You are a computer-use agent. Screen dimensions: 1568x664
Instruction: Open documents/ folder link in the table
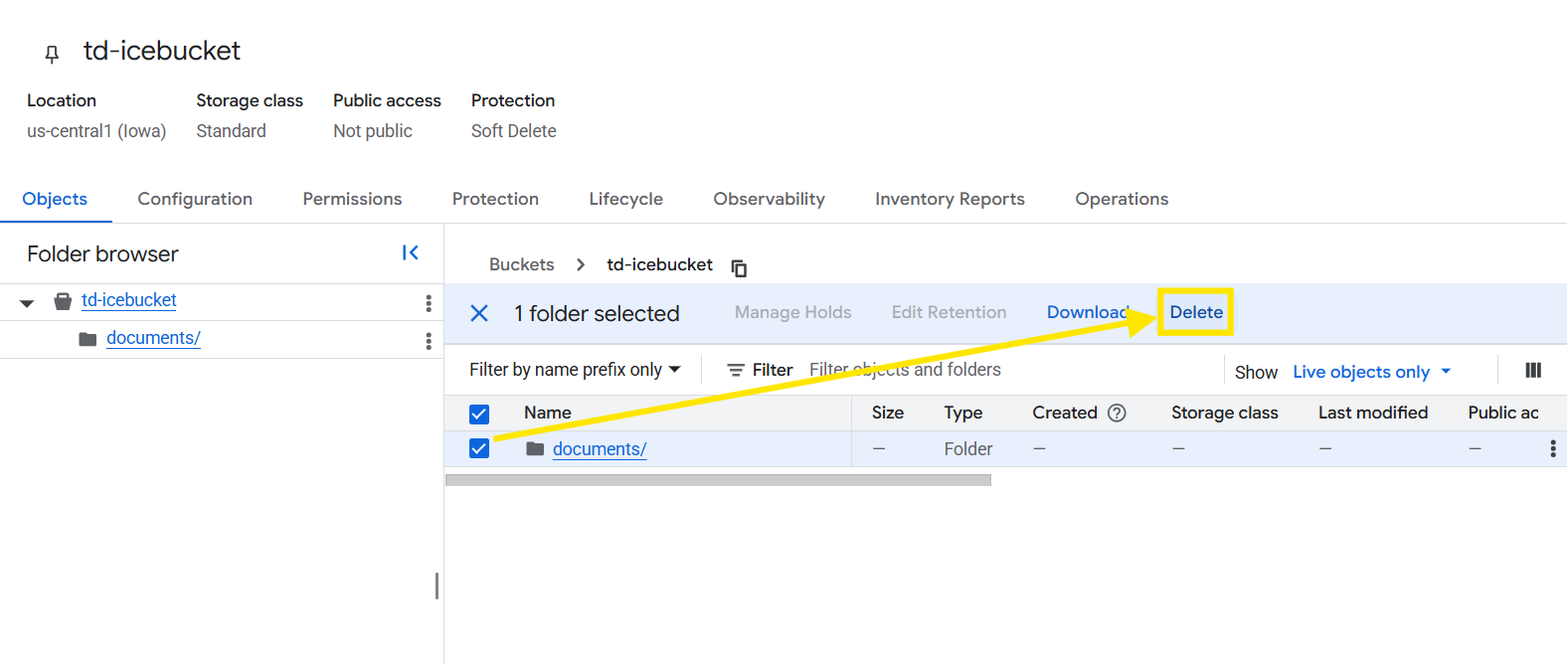click(x=599, y=449)
